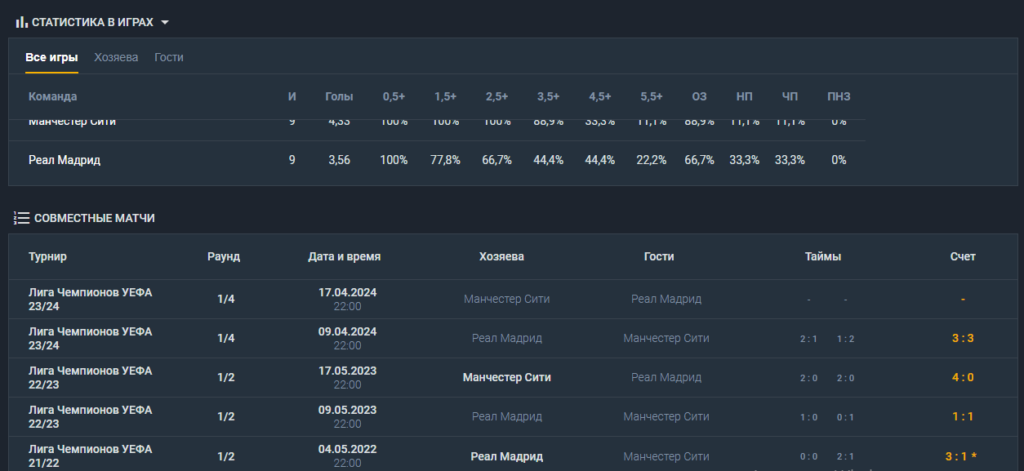Click the Статистика в играх heading
This screenshot has width=1024, height=471.
pyautogui.click(x=92, y=22)
